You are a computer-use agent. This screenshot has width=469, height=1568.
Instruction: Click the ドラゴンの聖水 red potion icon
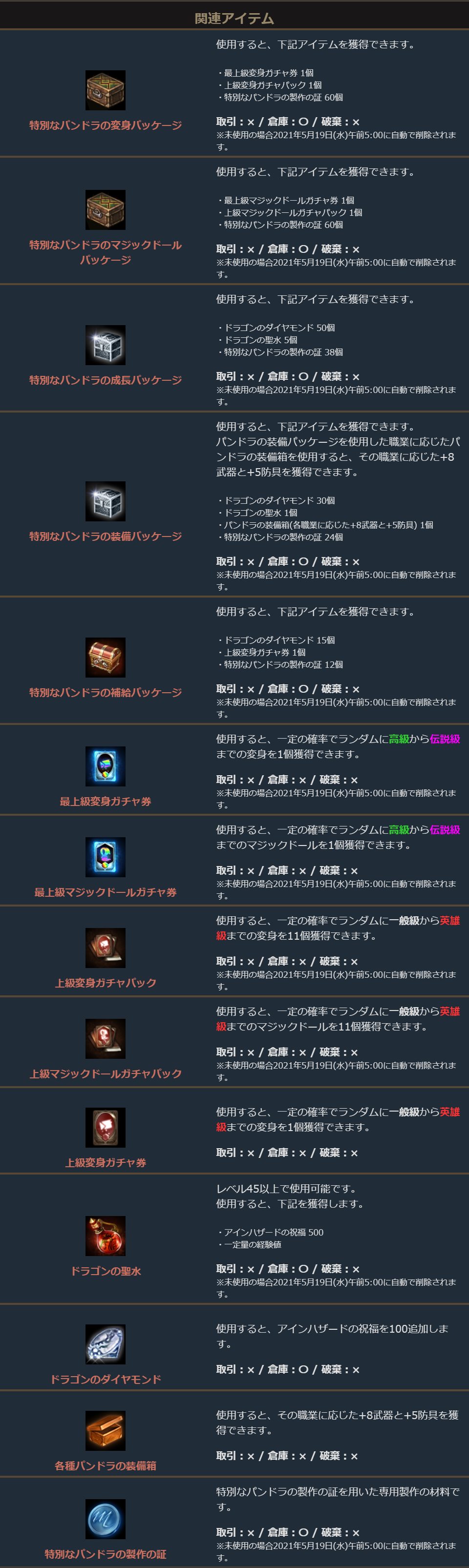106,1236
